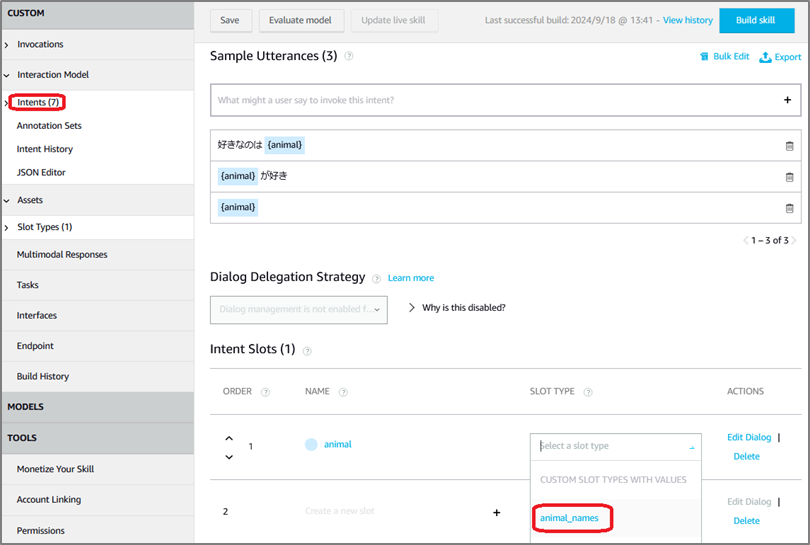
Task: Click the Build skill button
Action: pyautogui.click(x=756, y=21)
